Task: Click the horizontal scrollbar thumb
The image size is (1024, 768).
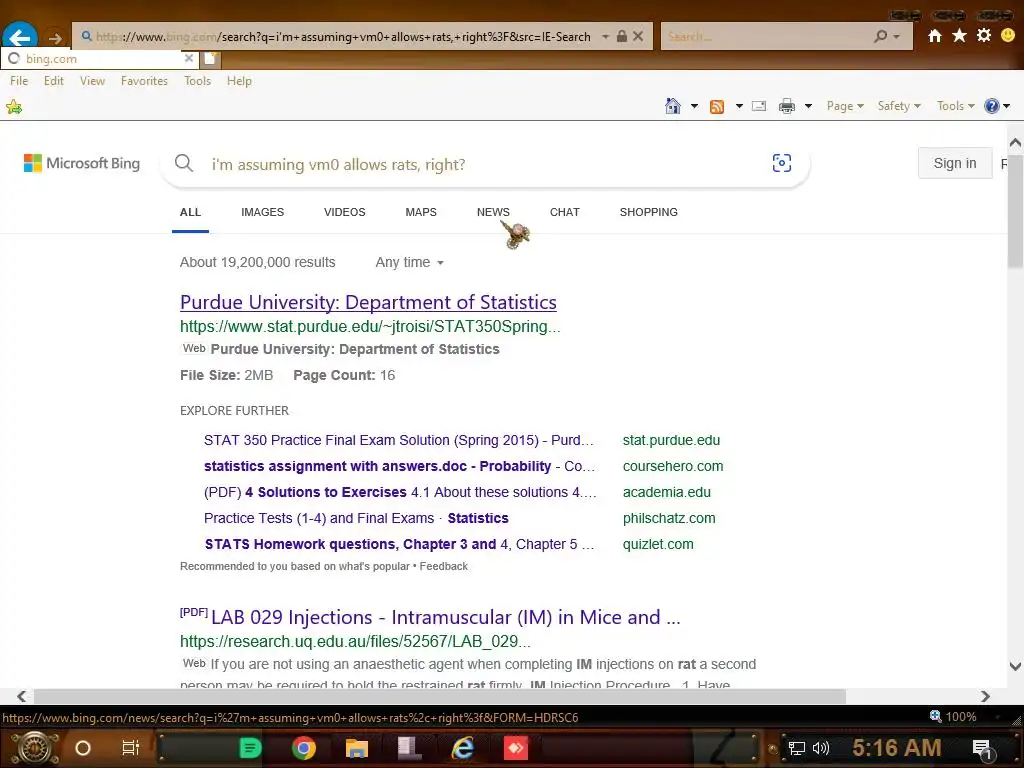Action: pos(440,697)
